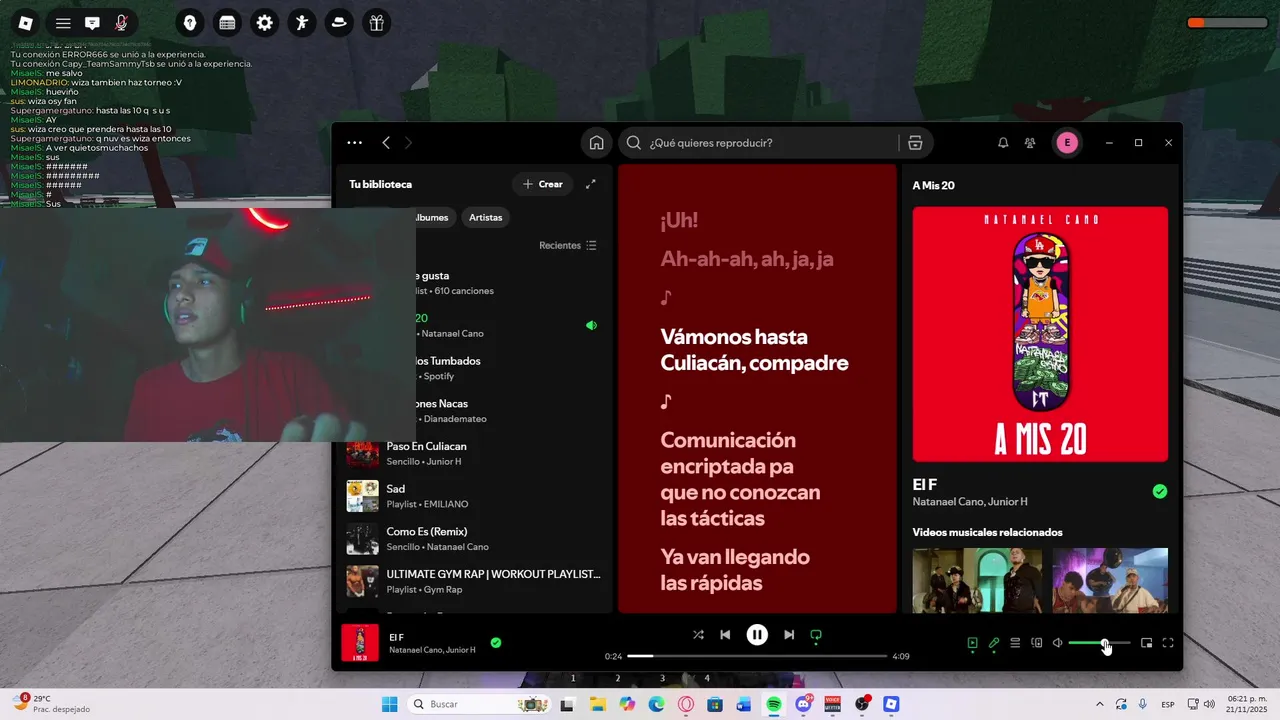
Task: Seek within the song progress bar
Action: [x=757, y=656]
